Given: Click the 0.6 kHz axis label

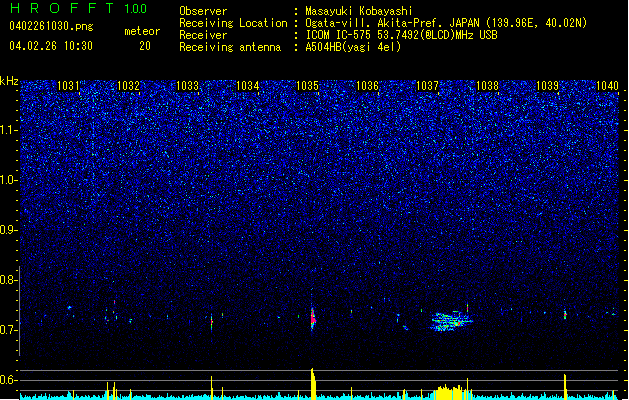Looking at the screenshot, I should pyautogui.click(x=9, y=380).
